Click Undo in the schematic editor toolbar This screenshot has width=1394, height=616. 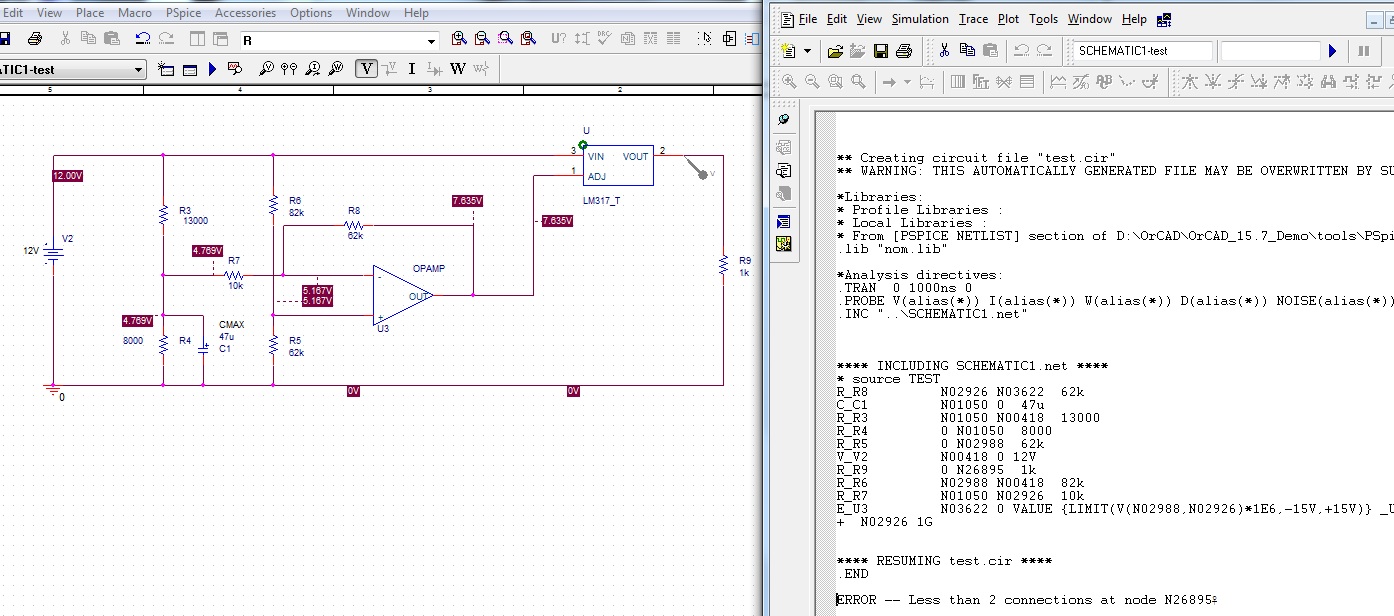pos(142,39)
